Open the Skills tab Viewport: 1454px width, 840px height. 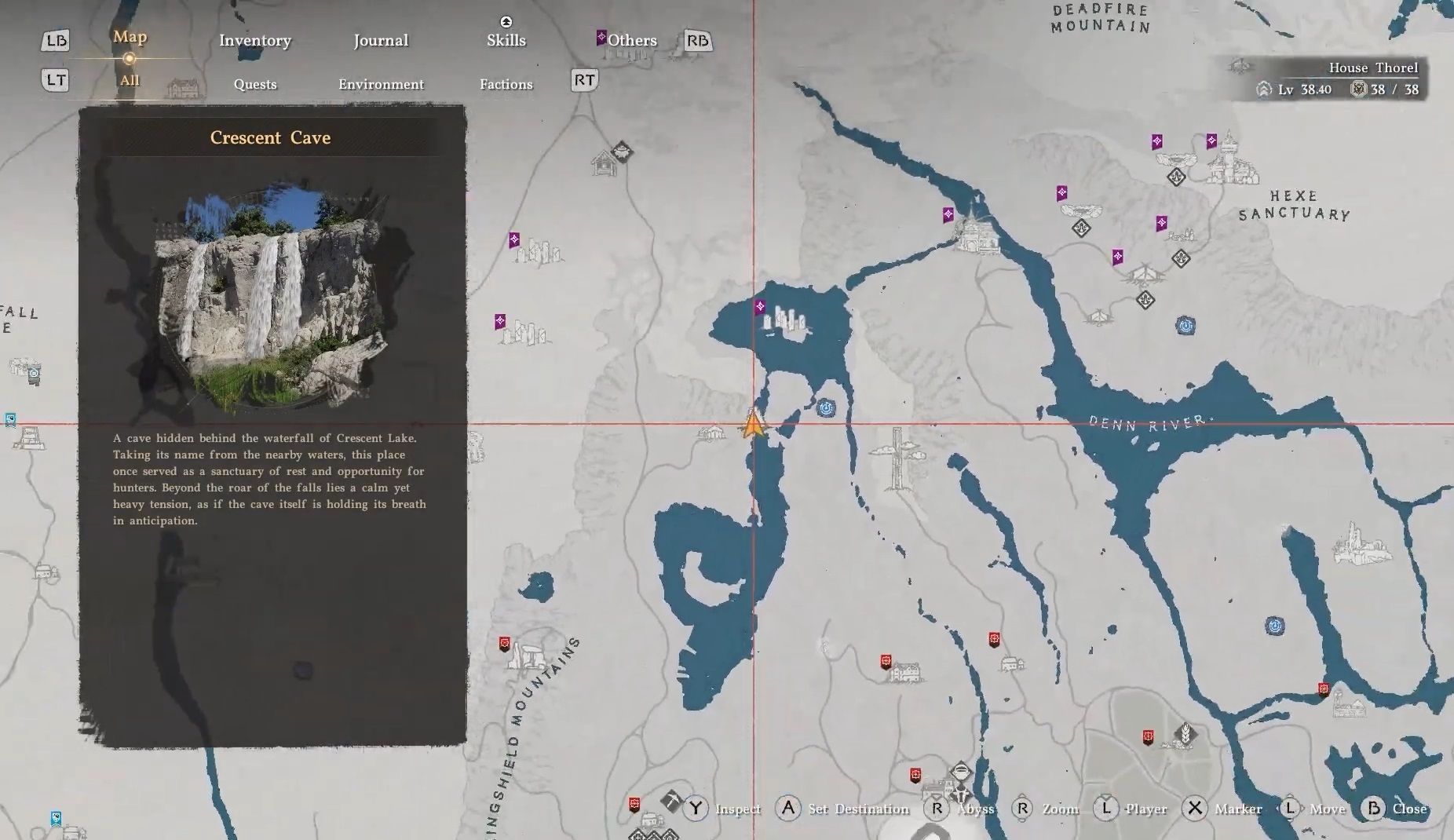tap(506, 40)
